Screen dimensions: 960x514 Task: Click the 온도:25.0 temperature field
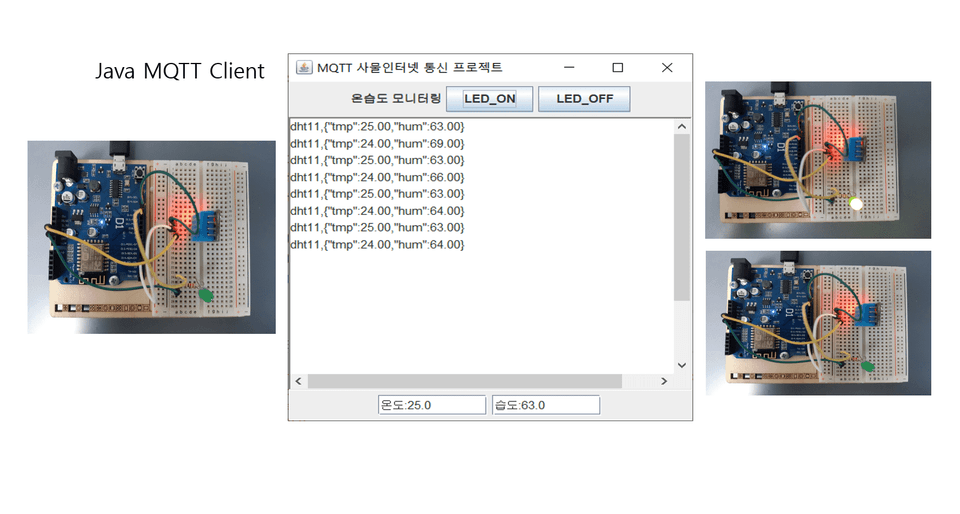coord(432,405)
